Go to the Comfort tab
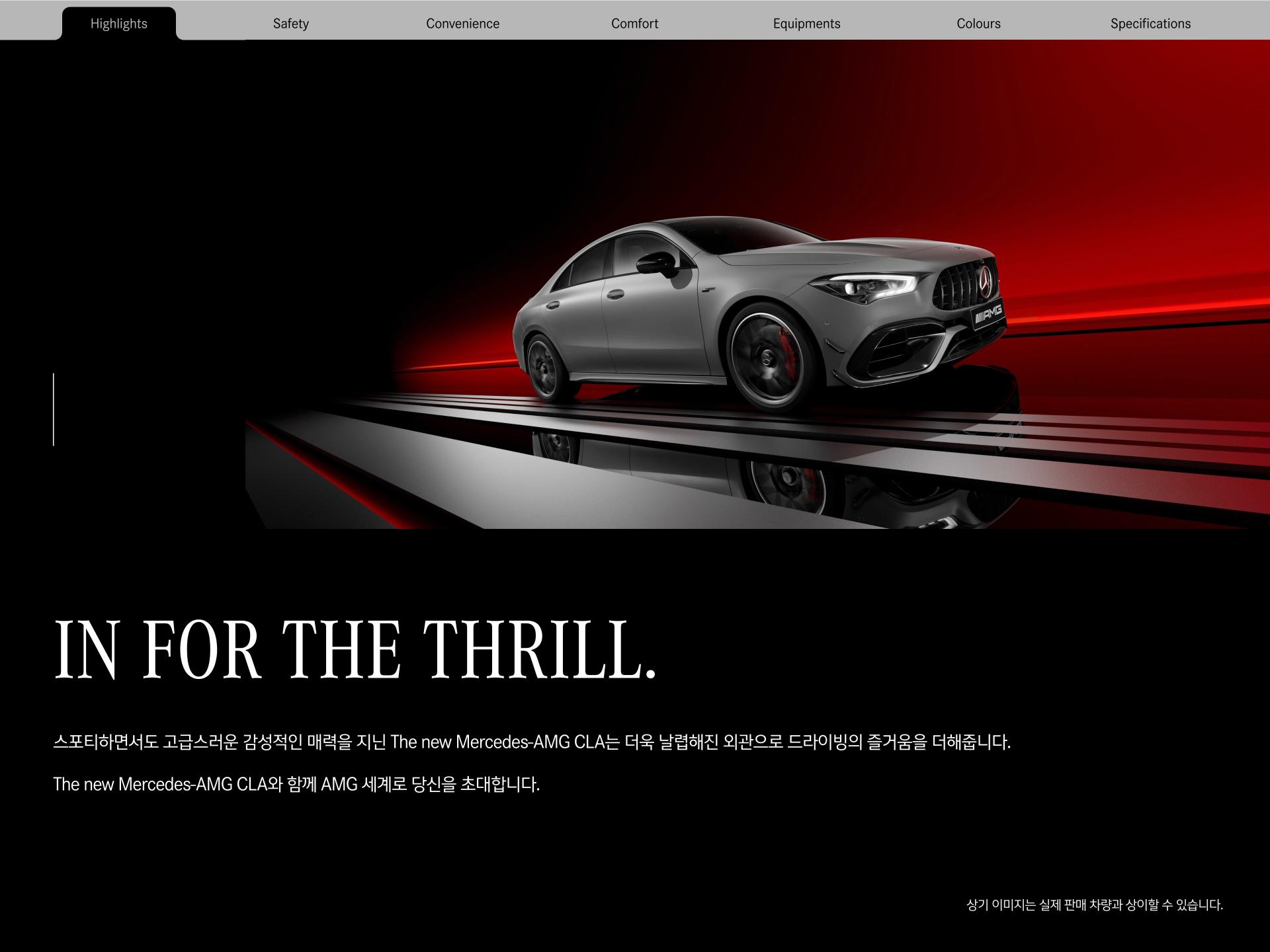This screenshot has height=952, width=1270. click(x=635, y=24)
